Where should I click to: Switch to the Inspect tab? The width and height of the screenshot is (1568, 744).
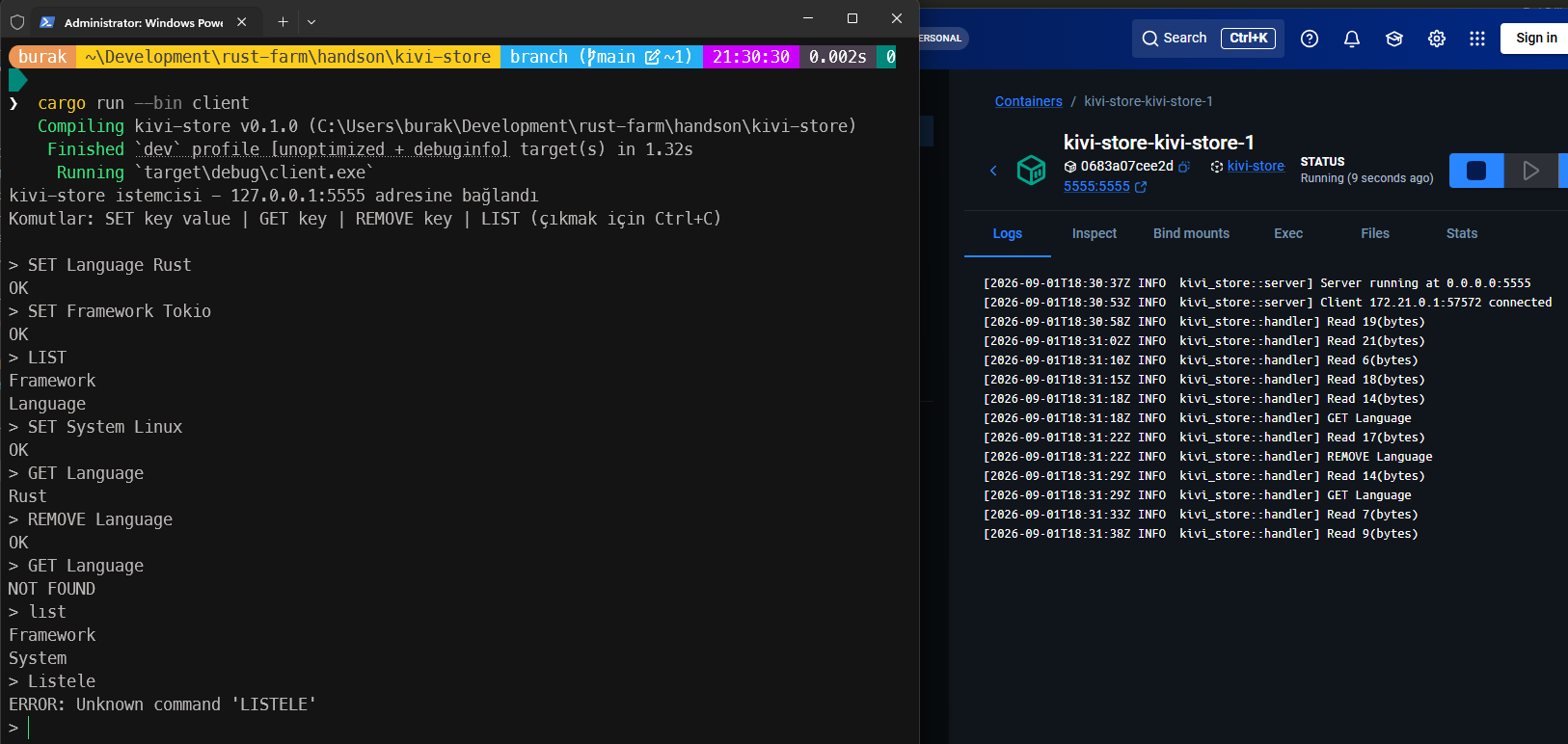point(1095,233)
